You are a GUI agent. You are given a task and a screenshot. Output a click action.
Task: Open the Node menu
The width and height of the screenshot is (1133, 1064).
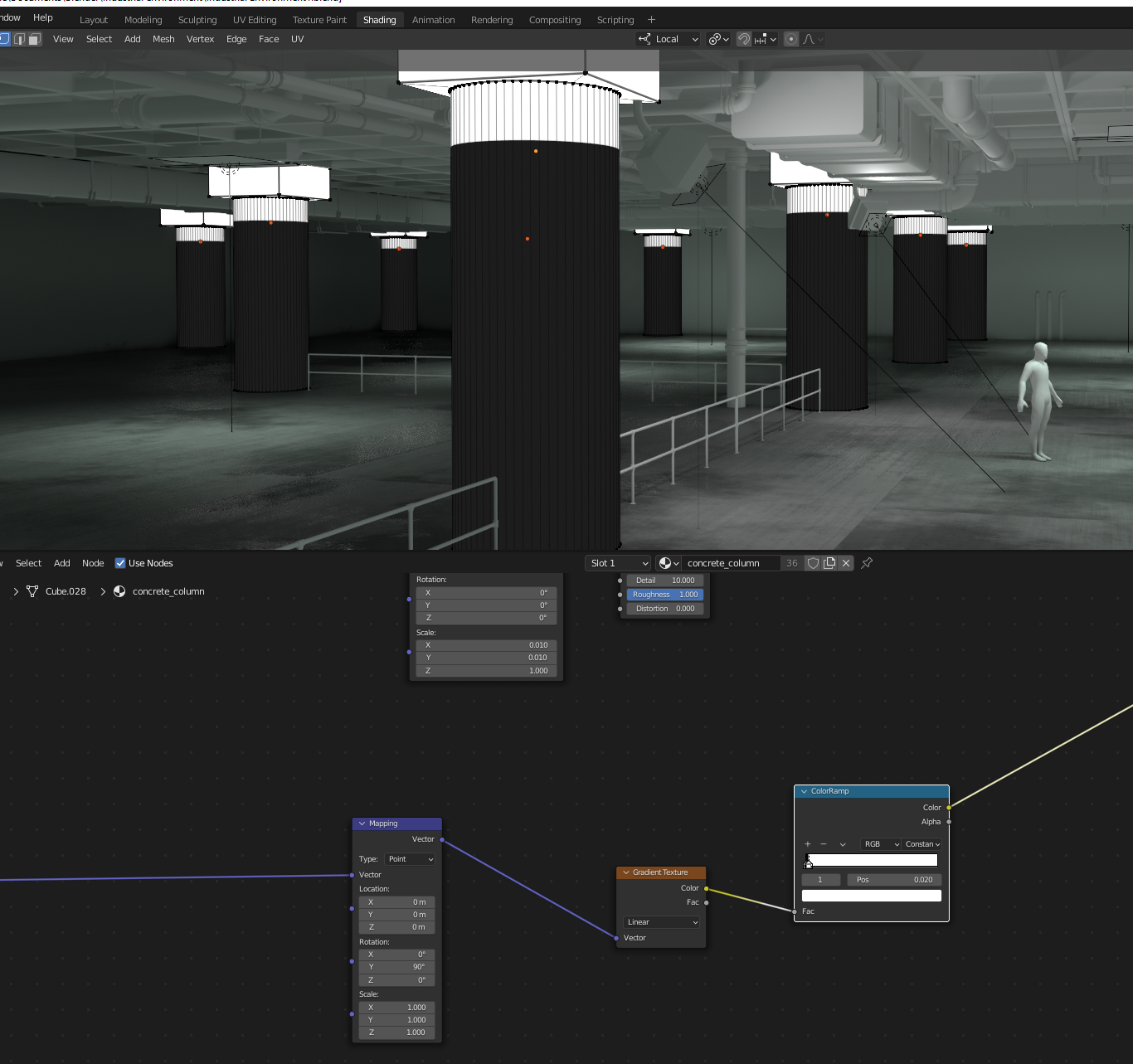(93, 563)
